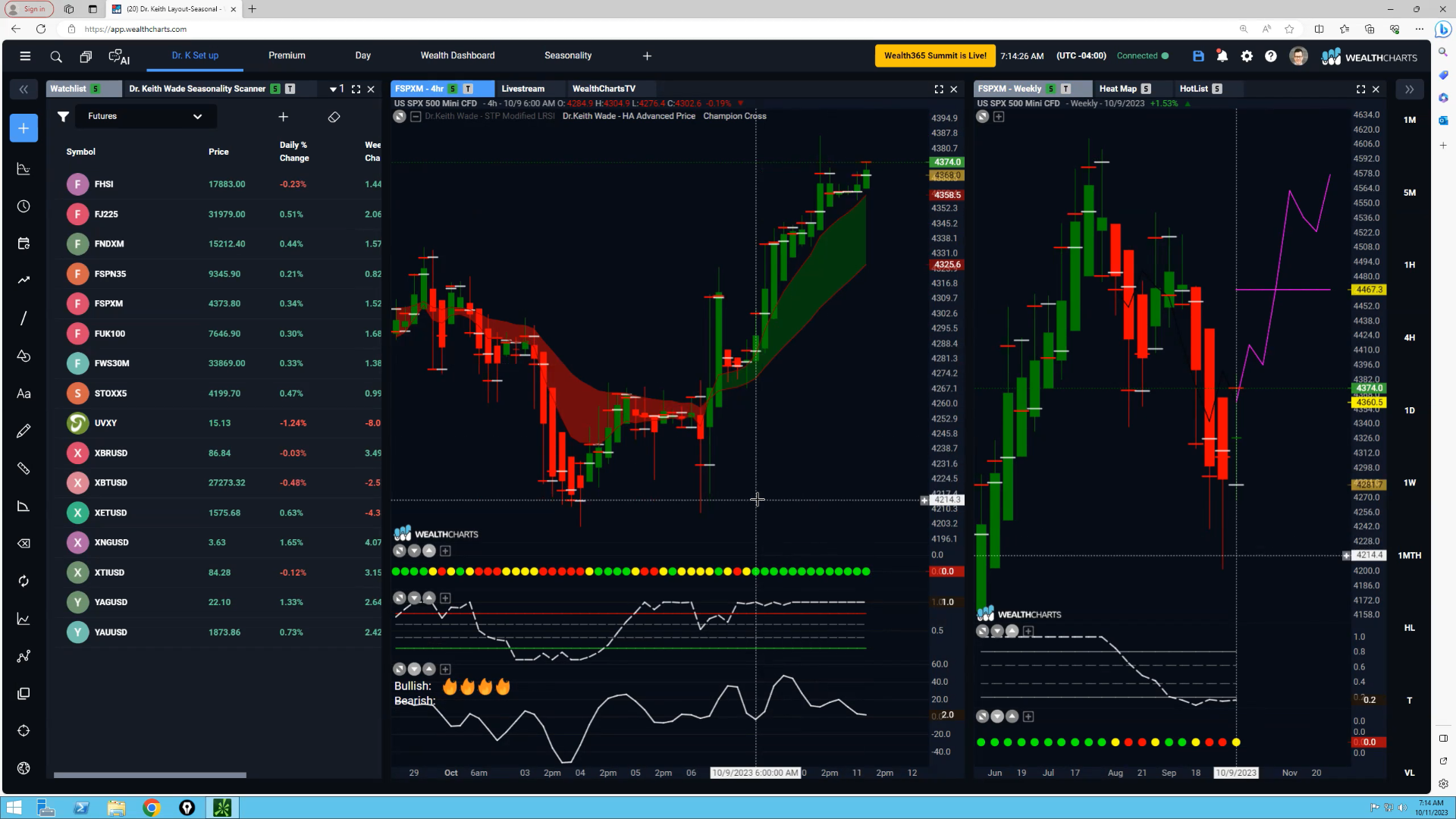The width and height of the screenshot is (1456, 819).
Task: Click the delete drawings eraser icon in left toolbar
Action: (24, 544)
